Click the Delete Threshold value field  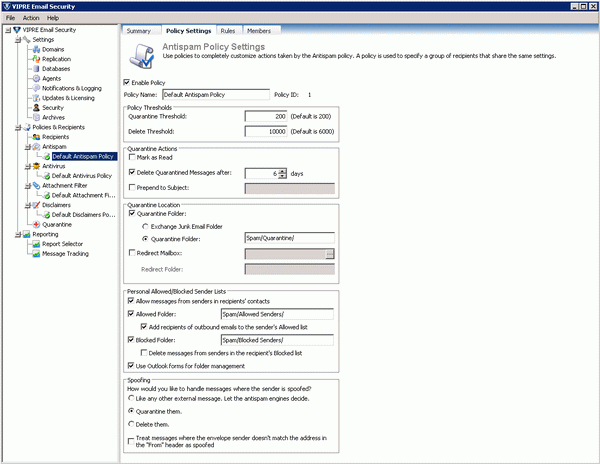(x=266, y=132)
